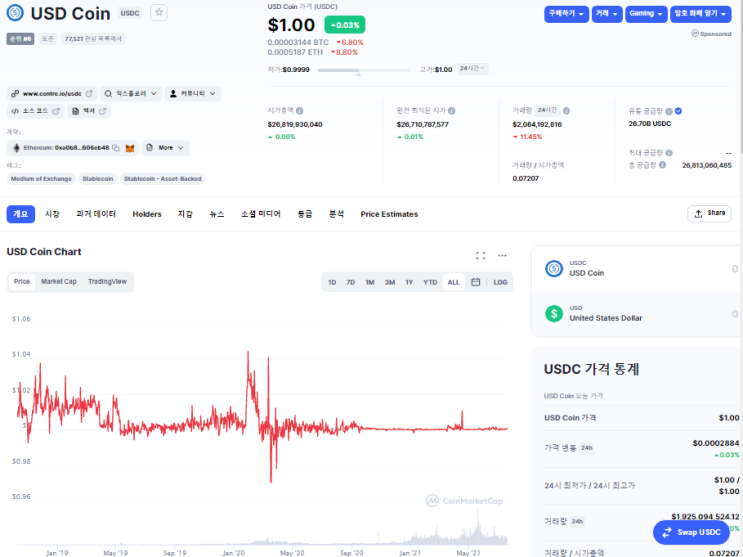The width and height of the screenshot is (743, 557).
Task: Click the USD Coin logo icon
Action: click(15, 13)
